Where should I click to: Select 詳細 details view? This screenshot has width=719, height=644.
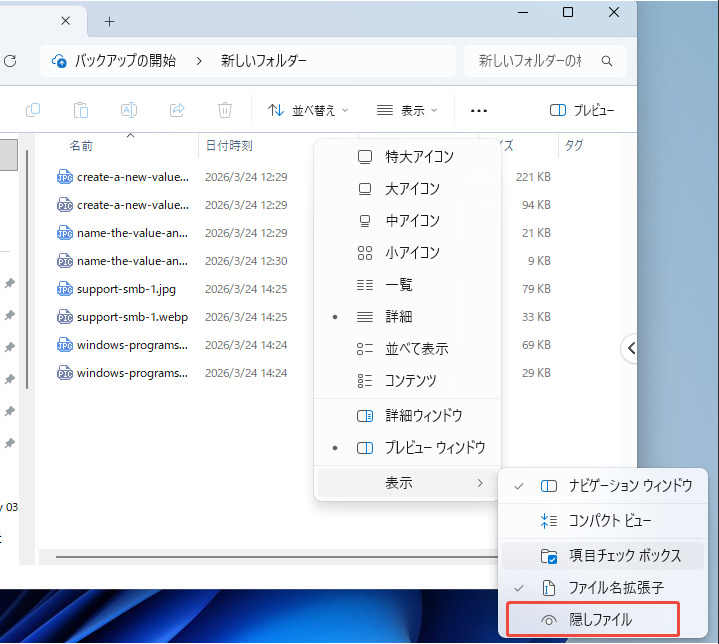tap(407, 317)
